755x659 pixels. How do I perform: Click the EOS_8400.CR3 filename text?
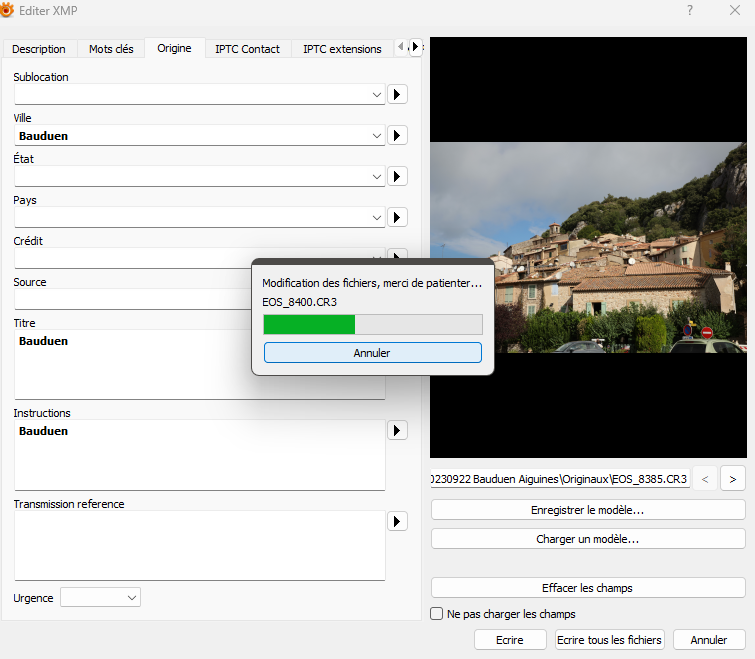tap(299, 302)
